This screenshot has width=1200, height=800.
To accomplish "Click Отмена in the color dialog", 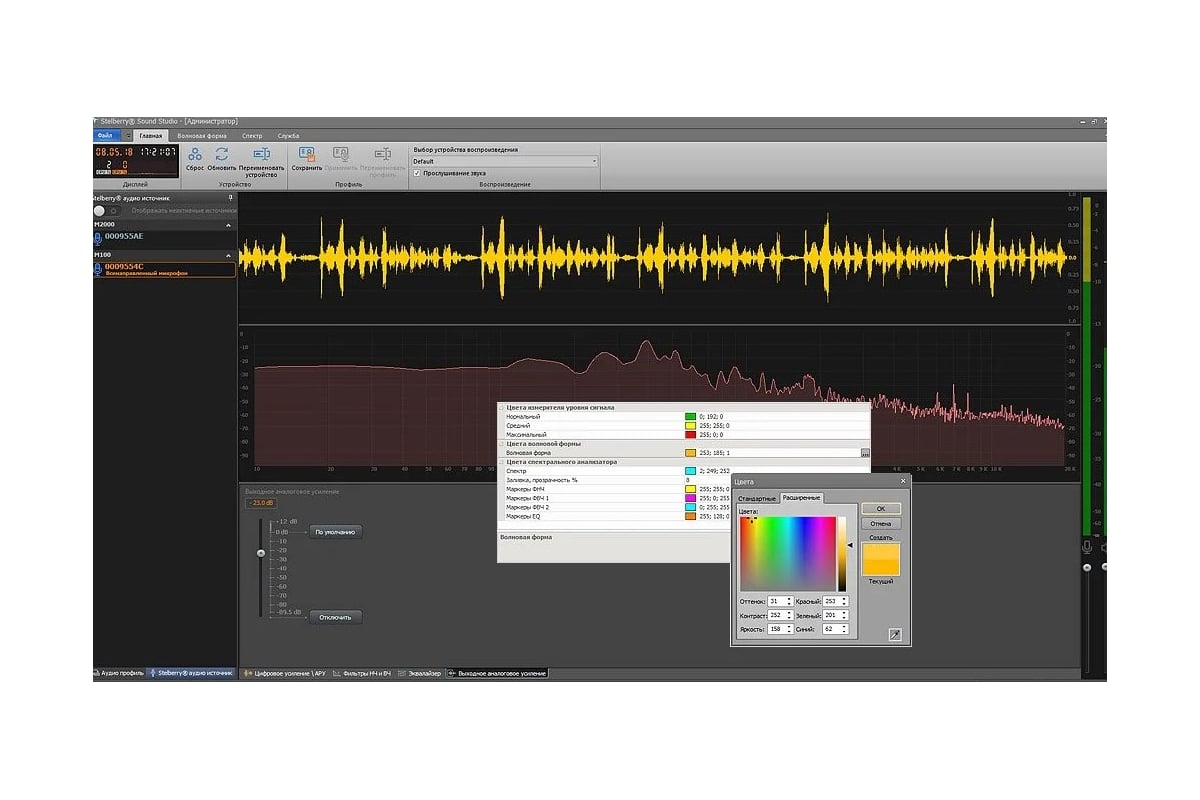I will (x=881, y=523).
